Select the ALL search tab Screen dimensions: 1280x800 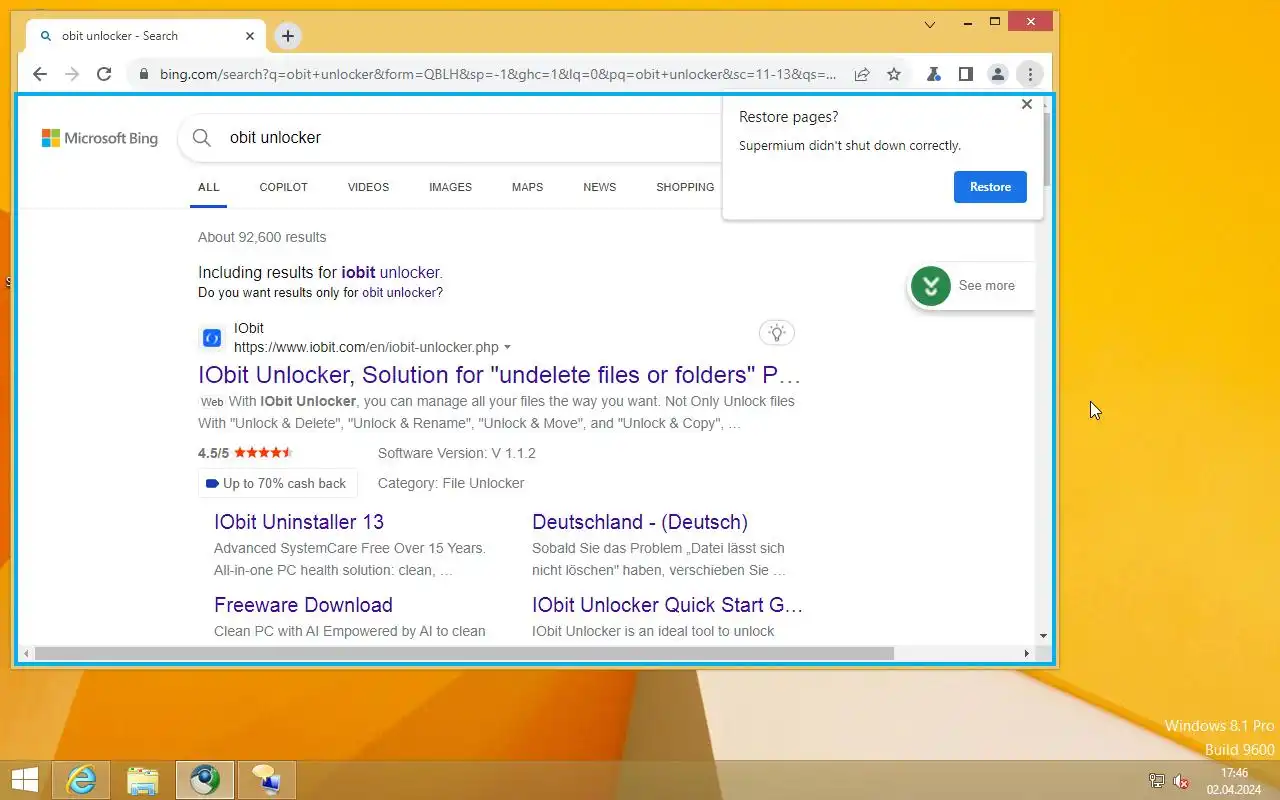pyautogui.click(x=208, y=187)
